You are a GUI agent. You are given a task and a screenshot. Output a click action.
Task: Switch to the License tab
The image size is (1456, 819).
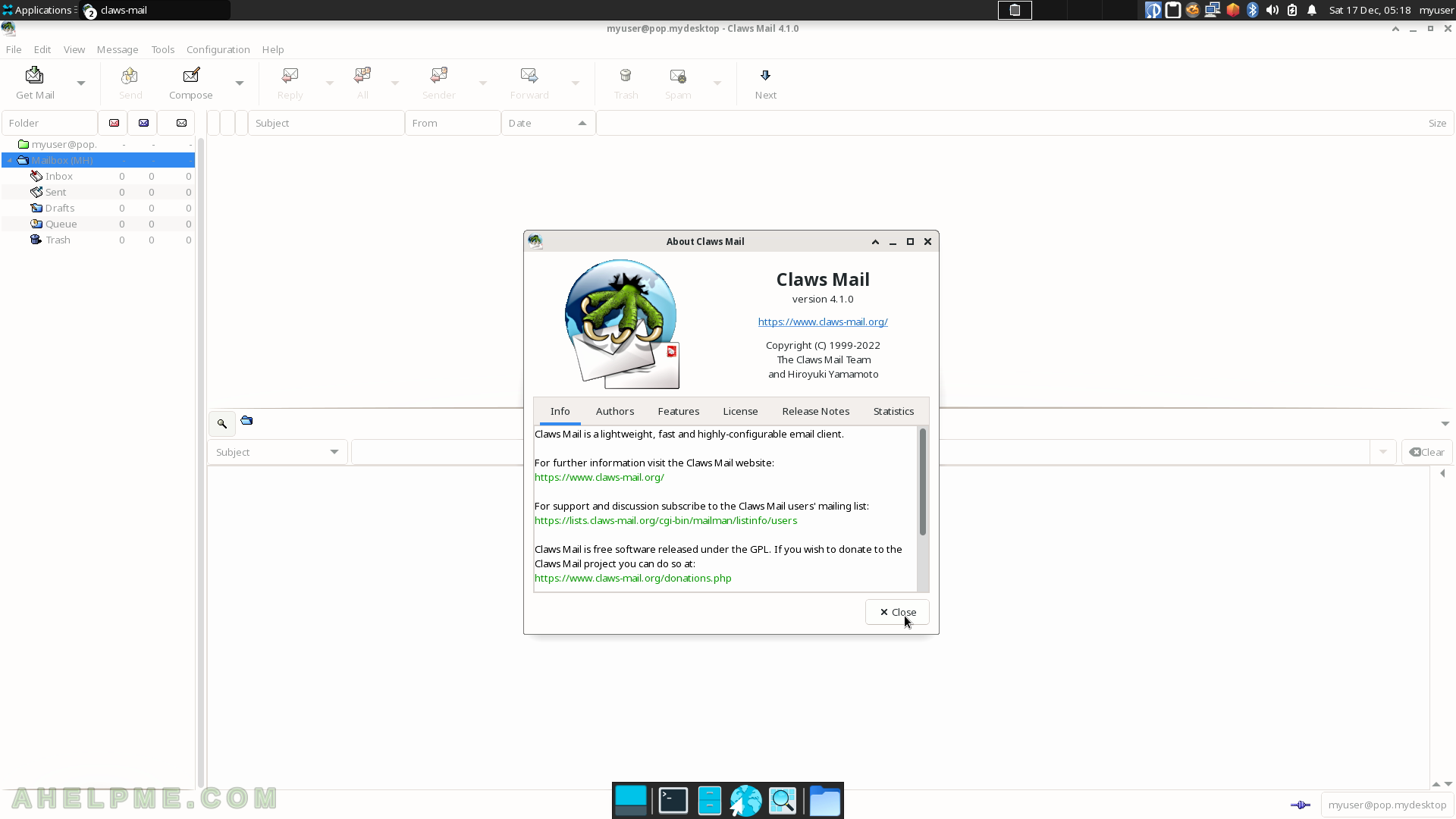(740, 411)
